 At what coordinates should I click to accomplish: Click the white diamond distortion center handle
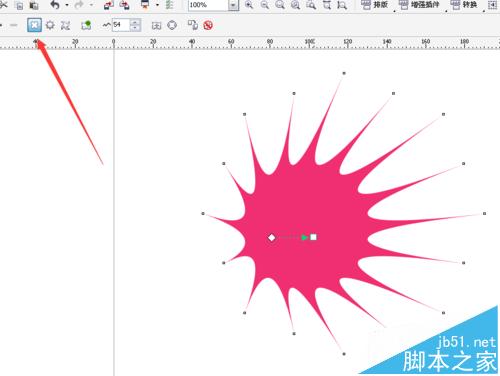pos(272,237)
